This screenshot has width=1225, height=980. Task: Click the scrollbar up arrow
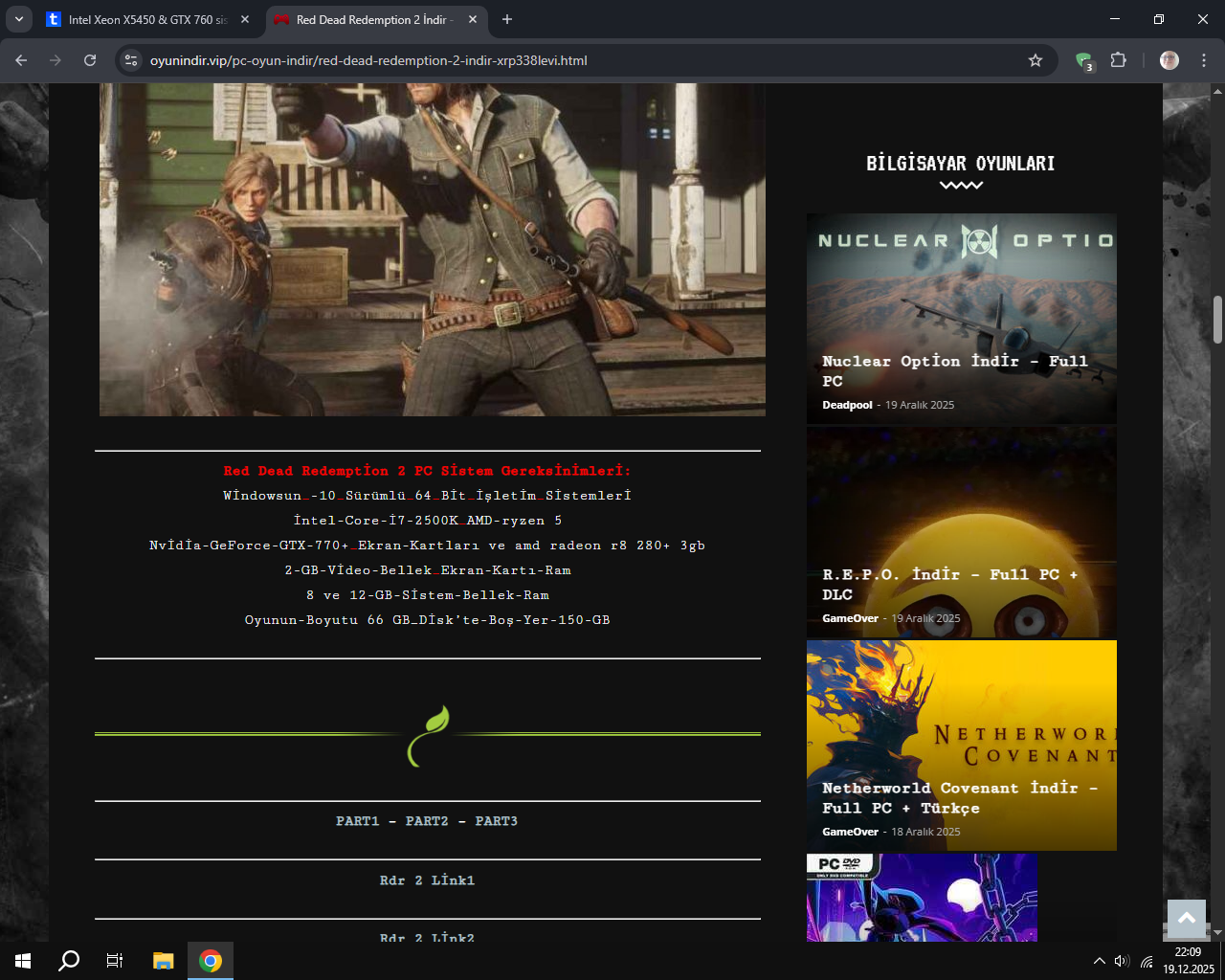click(x=1217, y=91)
